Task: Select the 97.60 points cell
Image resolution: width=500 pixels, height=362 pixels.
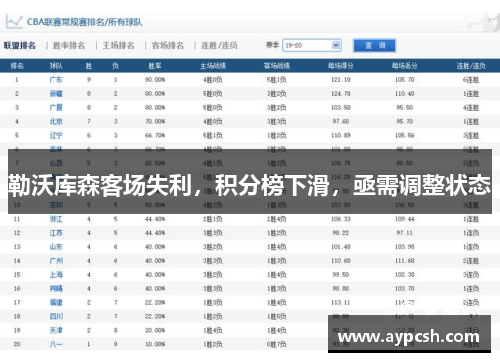Action: pos(341,121)
